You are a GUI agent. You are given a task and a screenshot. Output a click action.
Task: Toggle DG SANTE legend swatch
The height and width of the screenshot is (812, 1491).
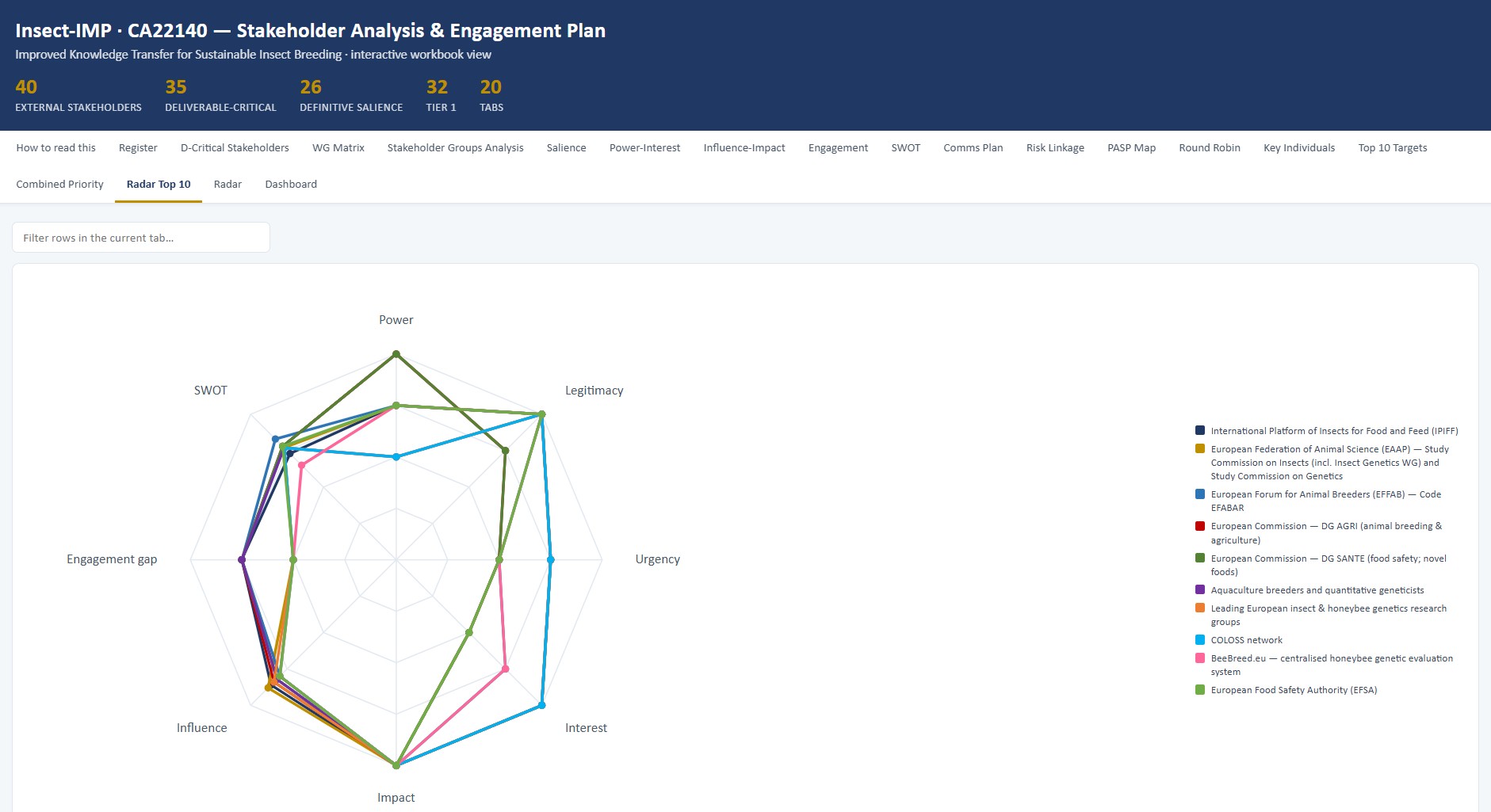[x=1200, y=558]
